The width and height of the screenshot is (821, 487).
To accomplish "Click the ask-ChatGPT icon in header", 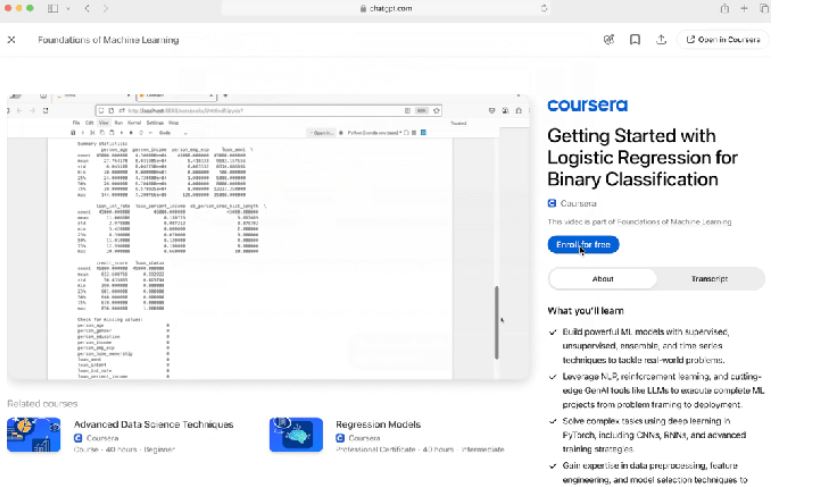I will 608,40.
